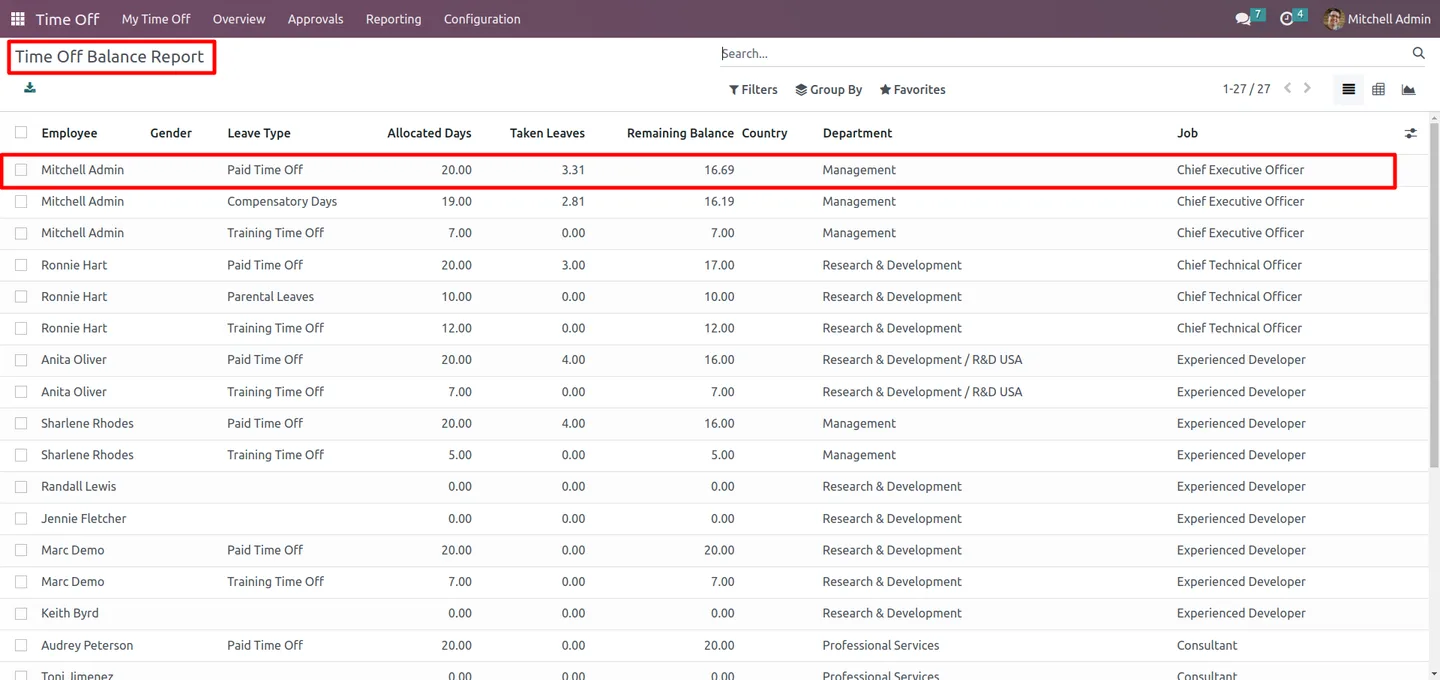Click Chief Technical Officer in Parental Leaves row
The height and width of the screenshot is (680, 1440).
pos(1239,297)
